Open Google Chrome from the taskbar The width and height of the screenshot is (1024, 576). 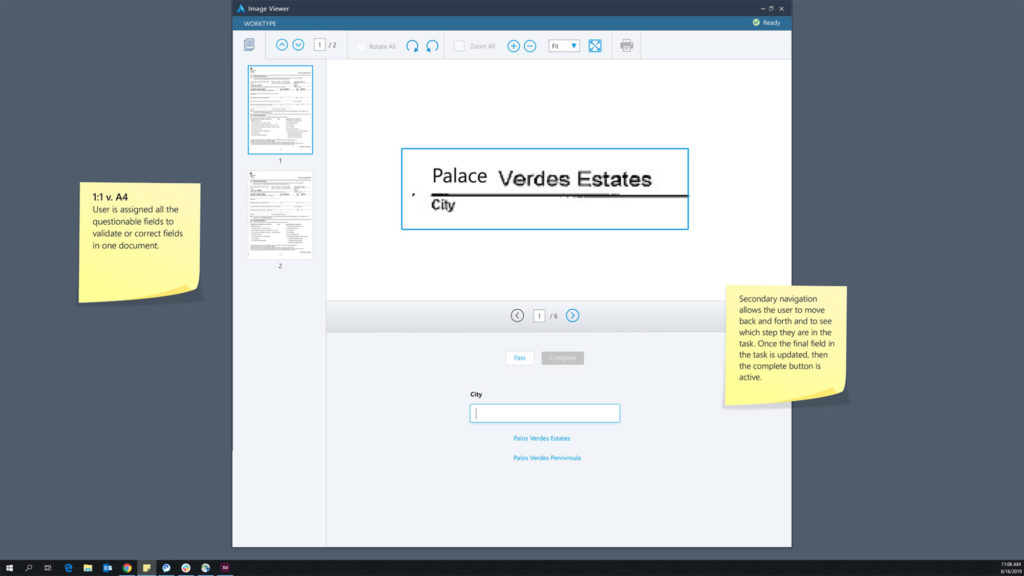click(x=127, y=567)
